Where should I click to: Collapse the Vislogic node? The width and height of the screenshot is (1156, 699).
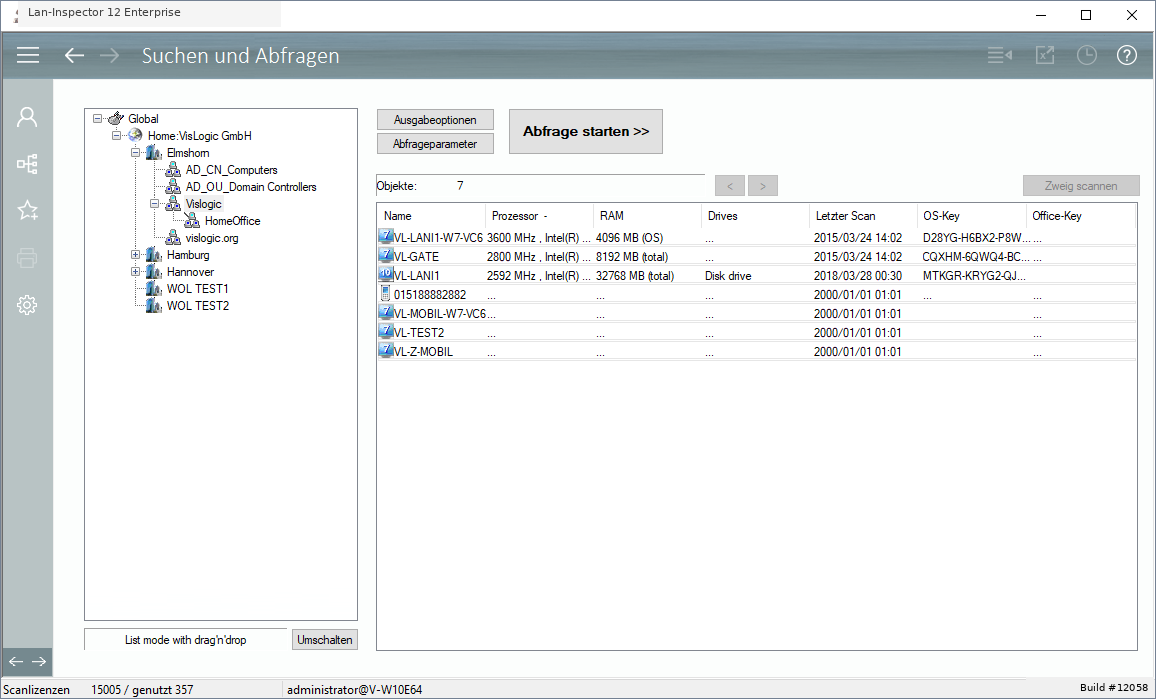point(155,204)
